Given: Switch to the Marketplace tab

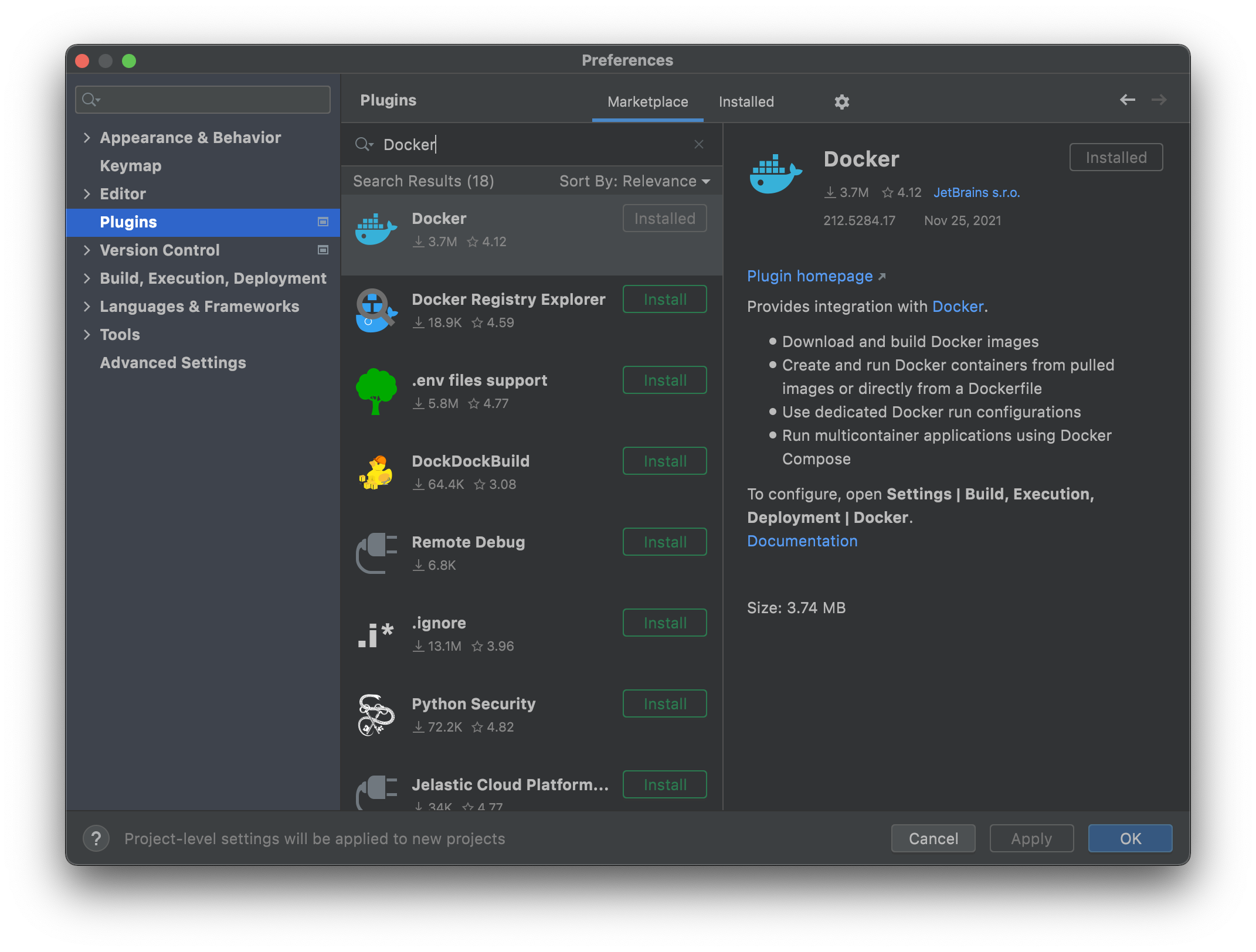Looking at the screenshot, I should click(x=647, y=101).
